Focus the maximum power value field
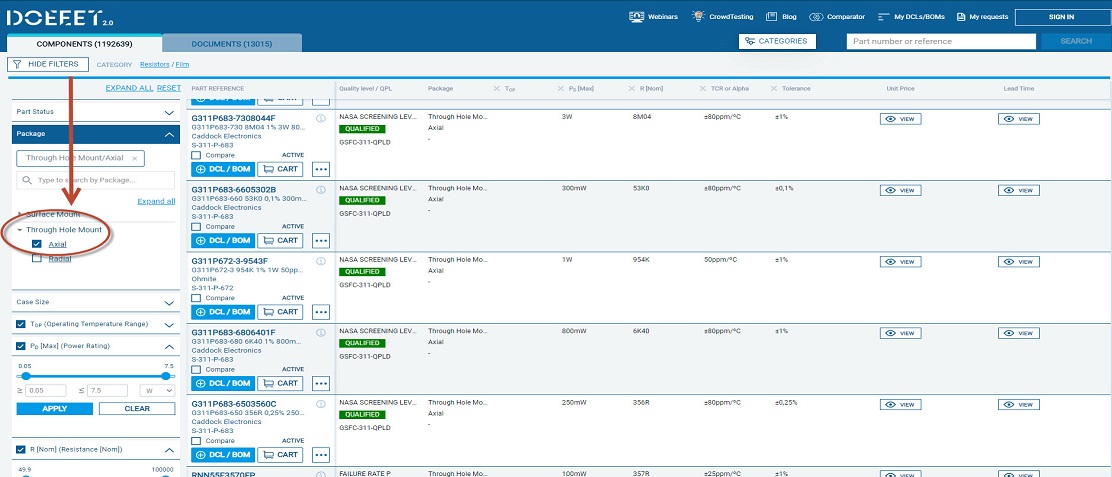The height and width of the screenshot is (477, 1112). coord(108,391)
